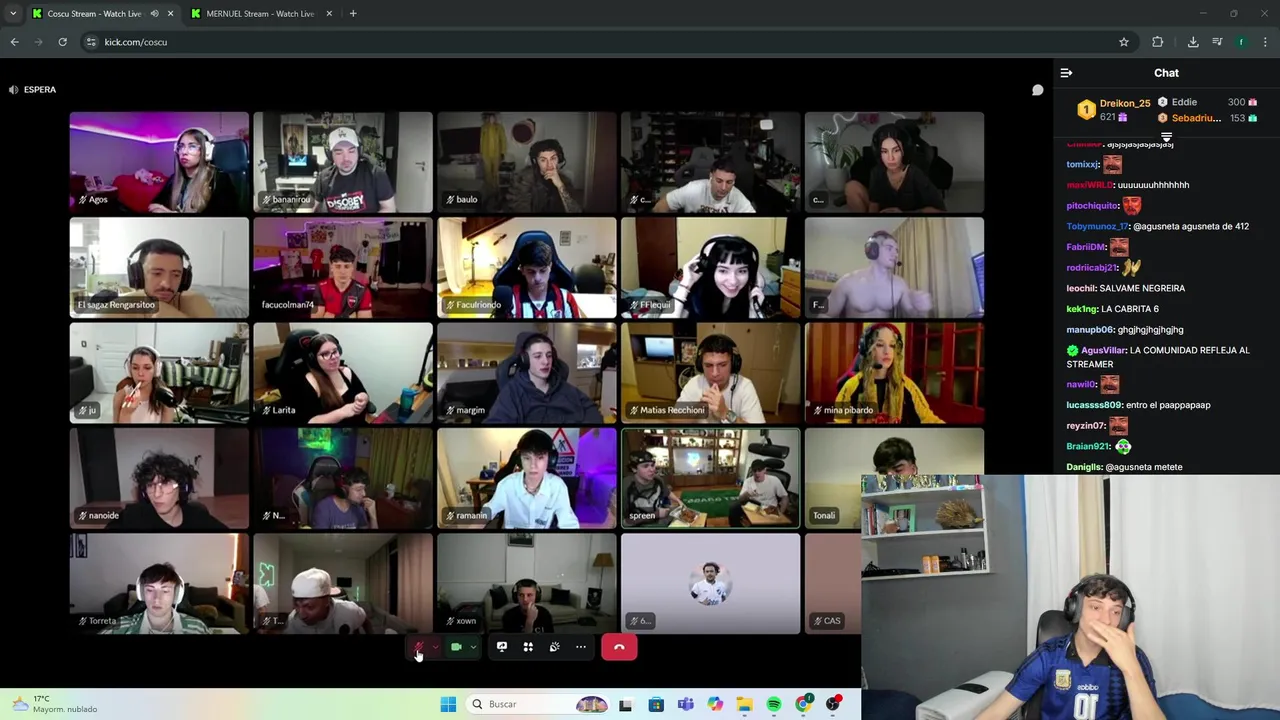The height and width of the screenshot is (720, 1280).
Task: Select El sagaz Rengarsitoo video tile
Action: click(x=159, y=267)
